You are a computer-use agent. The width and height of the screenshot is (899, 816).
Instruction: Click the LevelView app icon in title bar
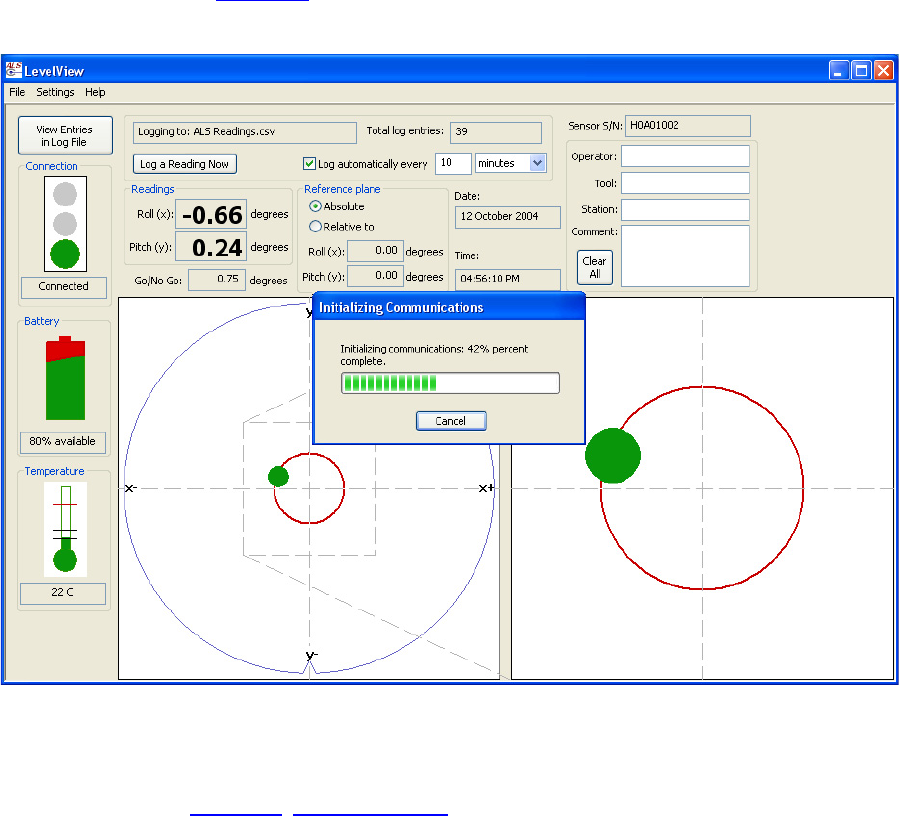click(13, 70)
